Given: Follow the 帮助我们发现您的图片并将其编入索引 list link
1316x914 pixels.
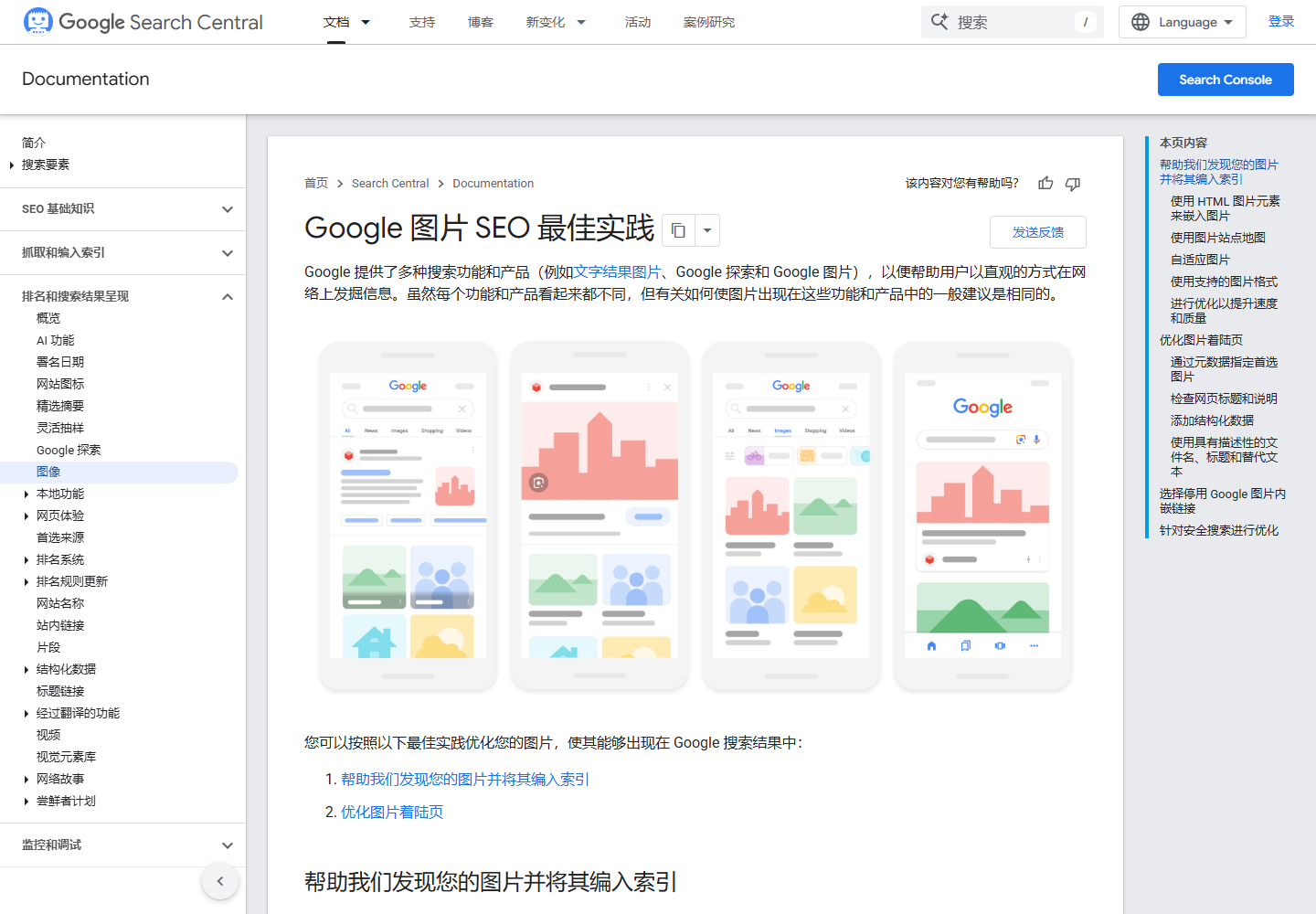Looking at the screenshot, I should coord(465,780).
